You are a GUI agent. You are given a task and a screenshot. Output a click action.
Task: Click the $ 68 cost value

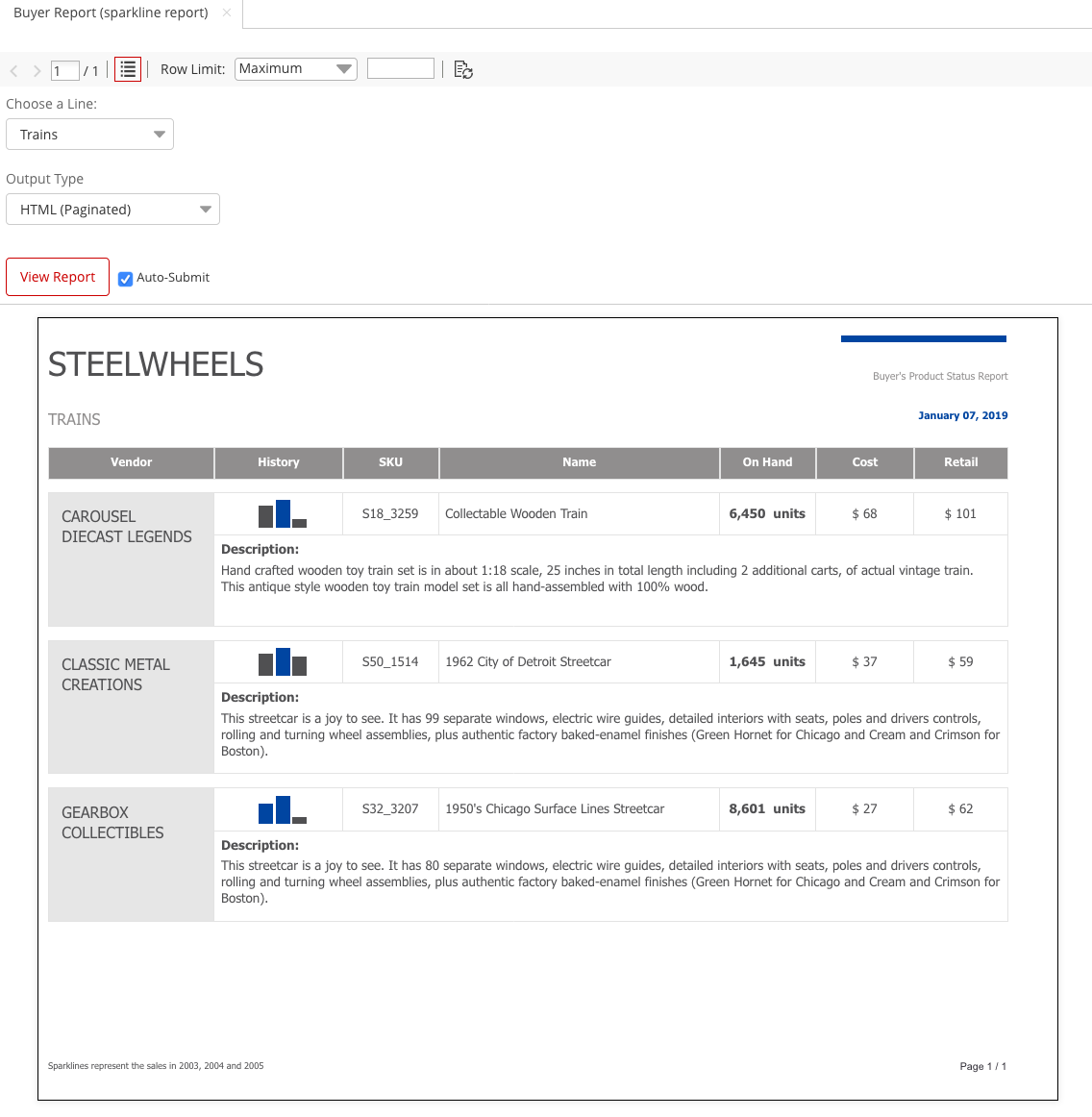865,513
